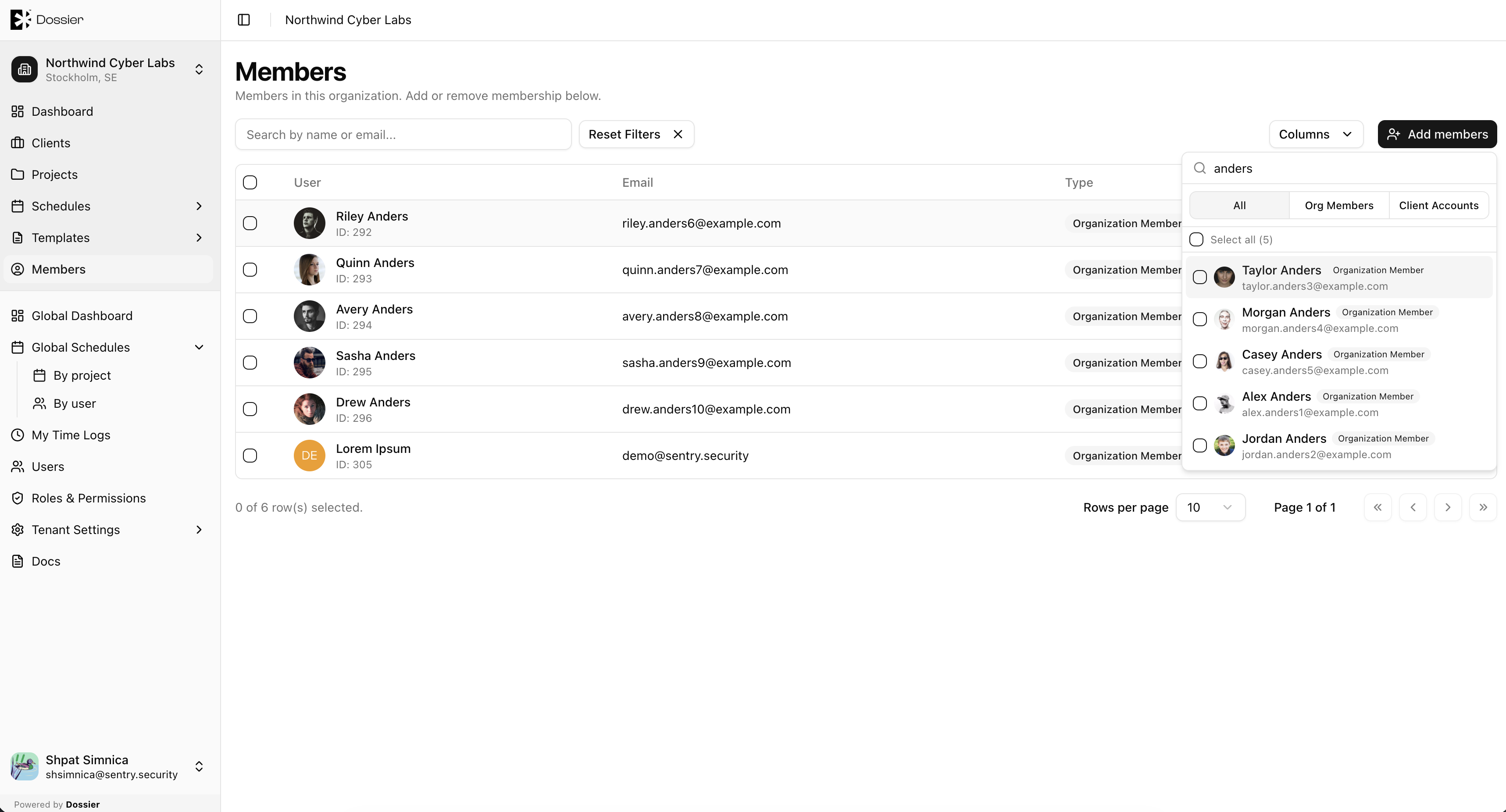Go to the next page arrow
This screenshot has width=1506, height=812.
[1448, 507]
